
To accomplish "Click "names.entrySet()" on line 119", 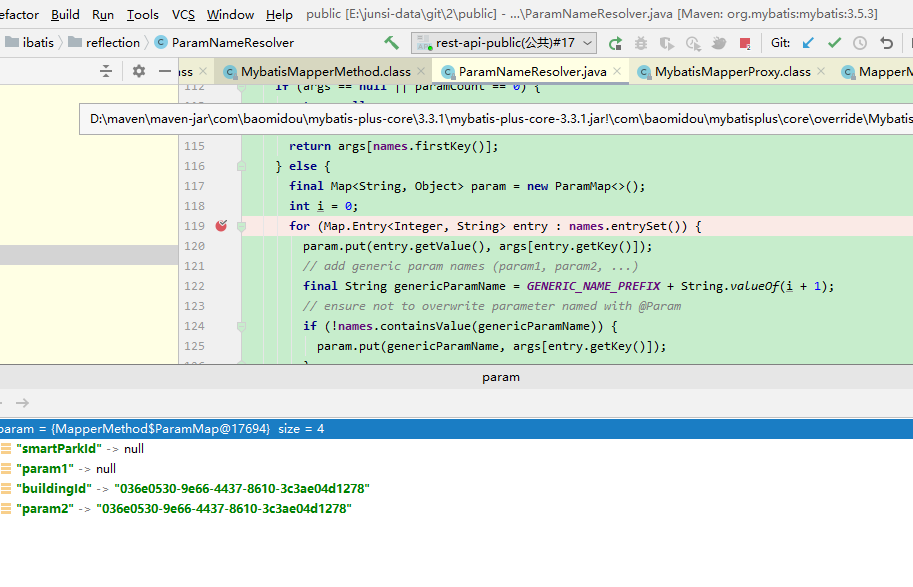I will click(628, 226).
